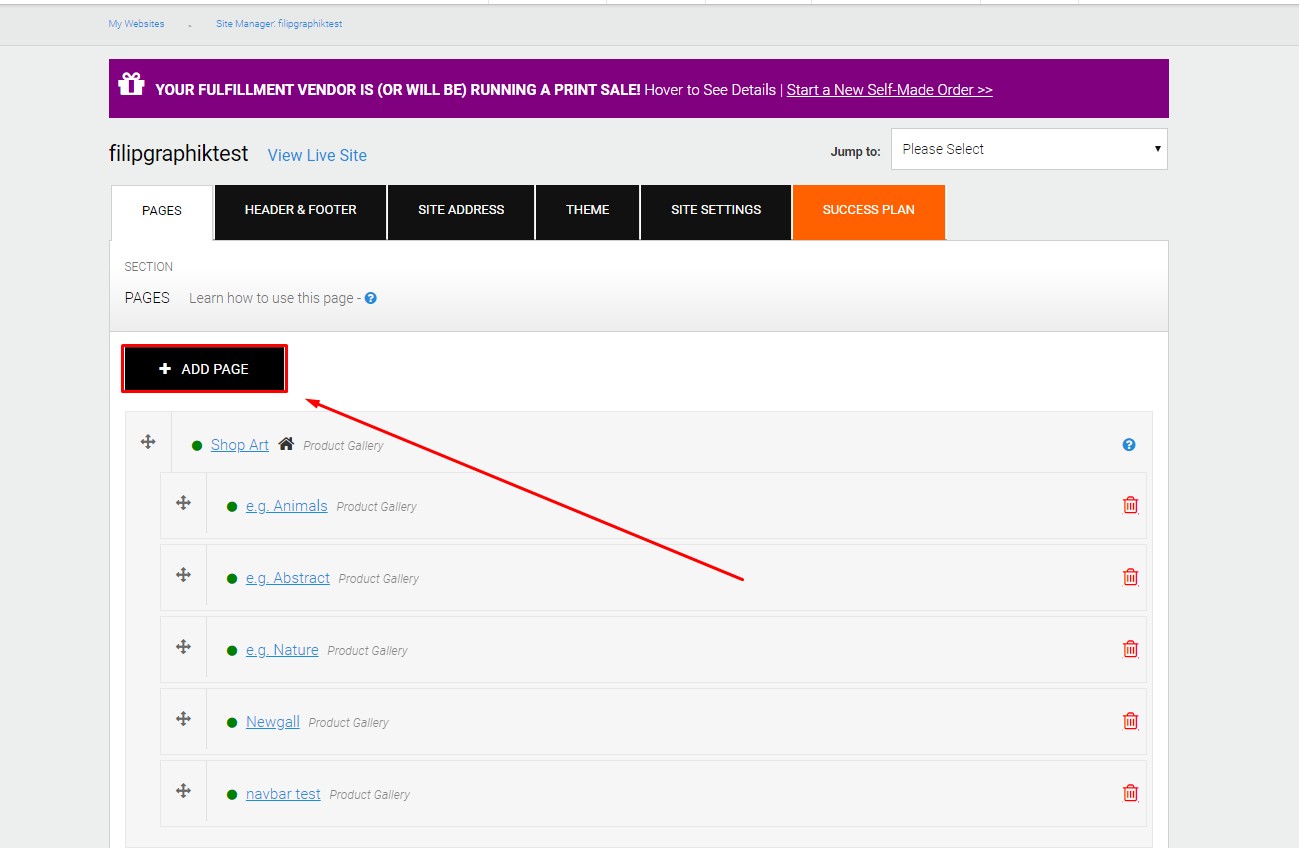Click the trash icon for e.g. Animals
The width and height of the screenshot is (1299, 848).
[x=1130, y=505]
